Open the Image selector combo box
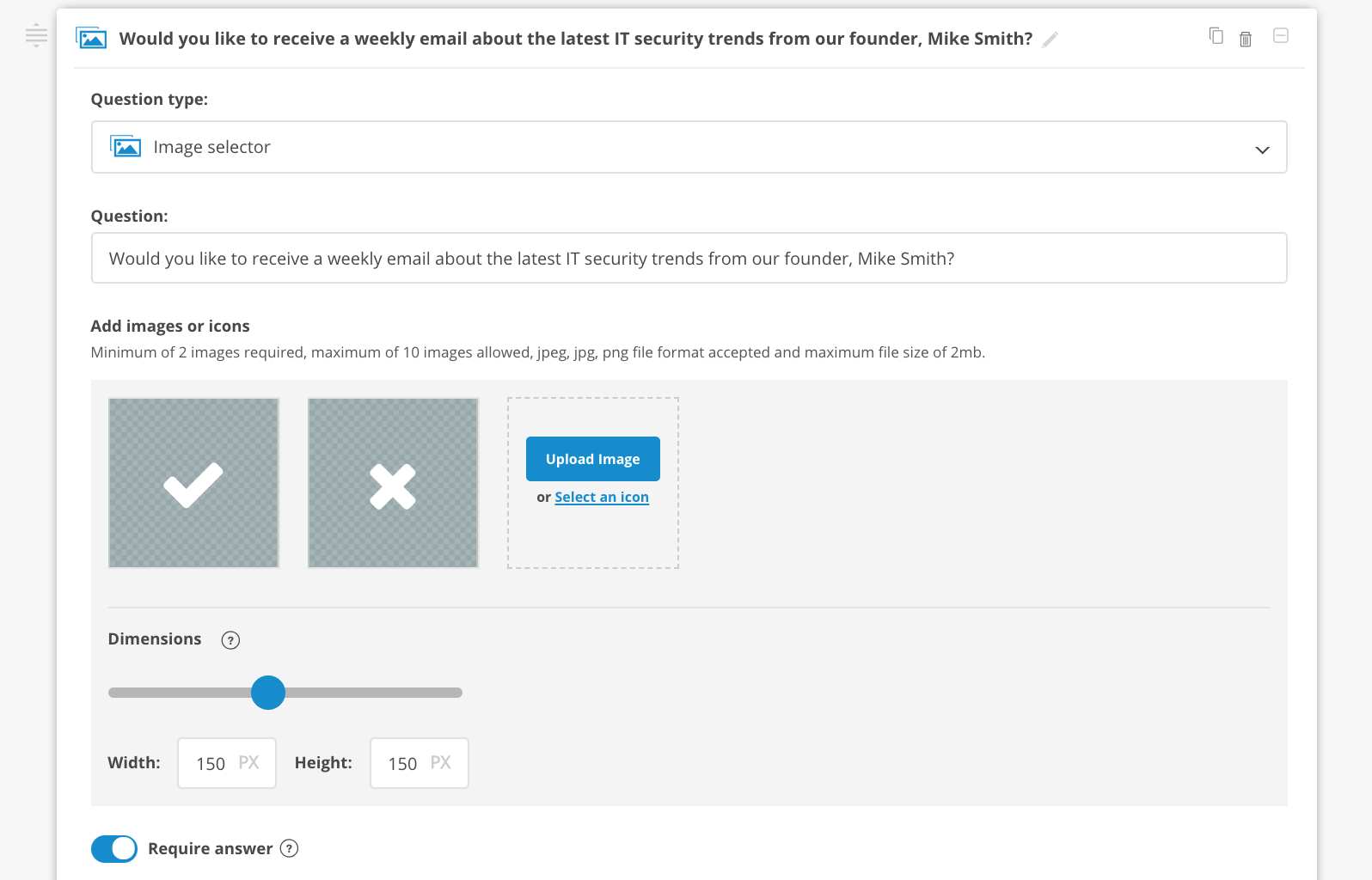This screenshot has height=880, width=1372. tap(689, 147)
